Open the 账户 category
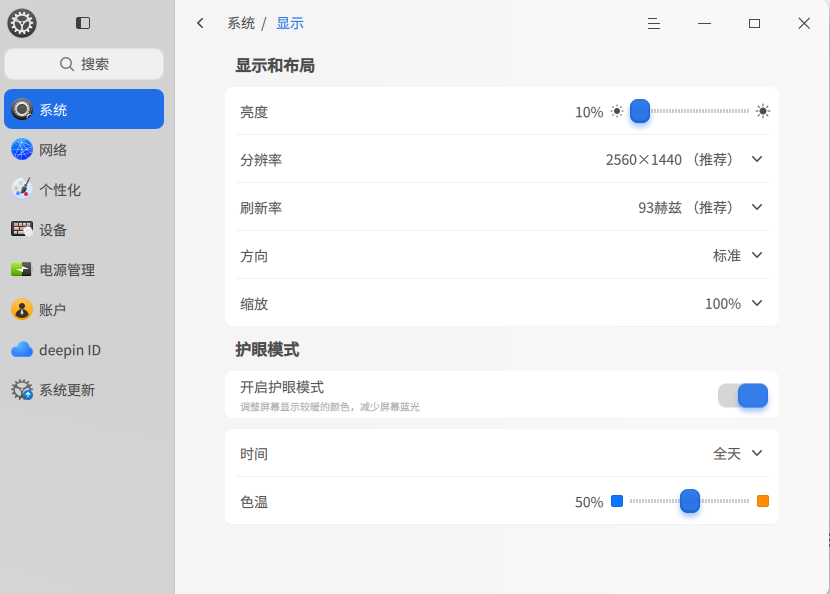The height and width of the screenshot is (594, 830). (84, 309)
